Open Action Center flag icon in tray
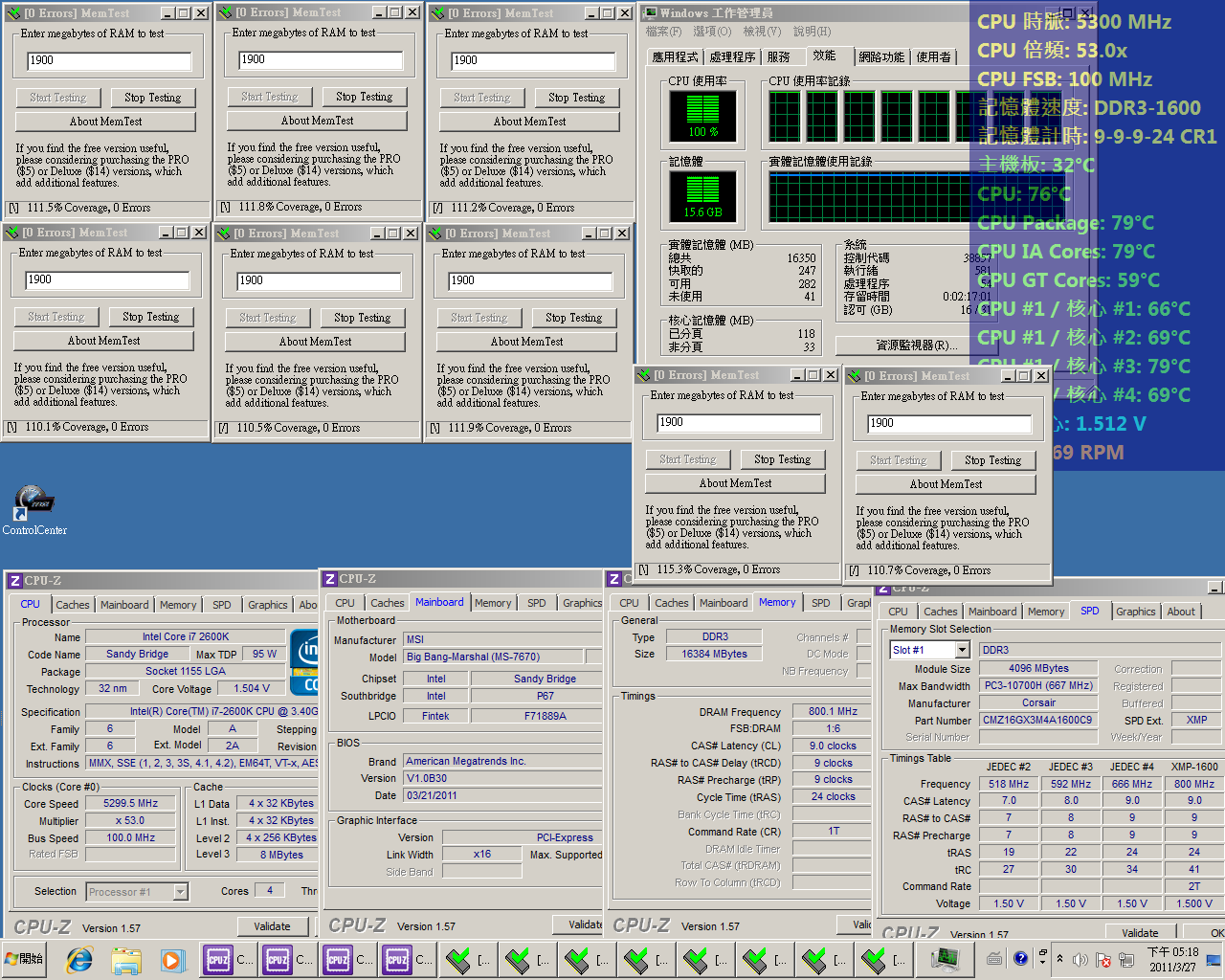Viewport: 1225px width, 980px height. click(1102, 959)
